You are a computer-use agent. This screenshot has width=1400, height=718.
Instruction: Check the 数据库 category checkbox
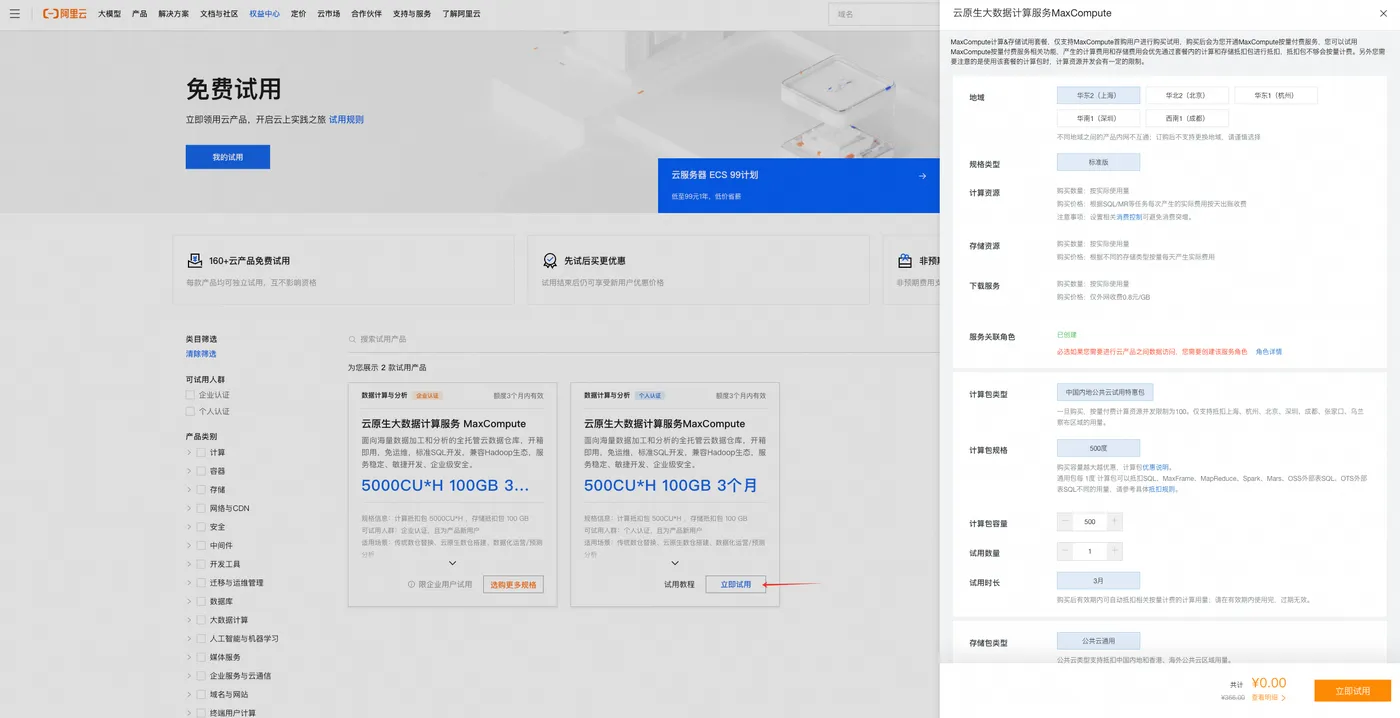(202, 601)
